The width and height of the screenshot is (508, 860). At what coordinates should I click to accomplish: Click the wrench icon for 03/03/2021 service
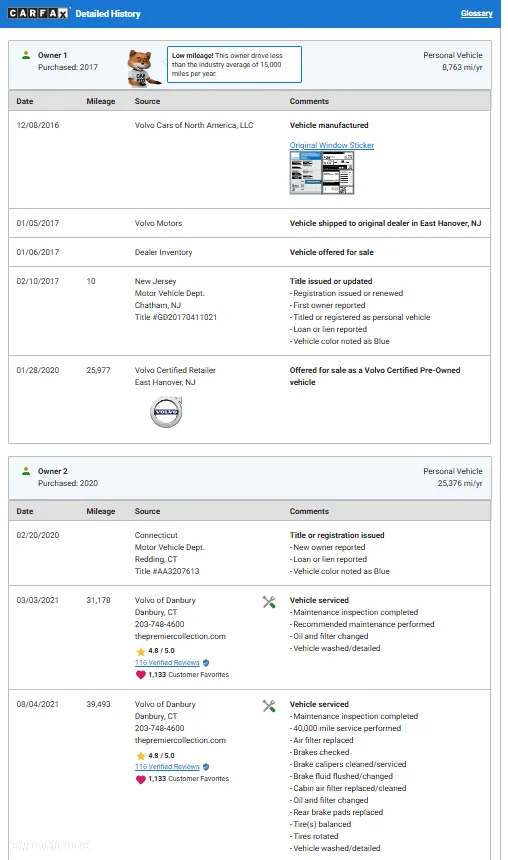(x=269, y=602)
